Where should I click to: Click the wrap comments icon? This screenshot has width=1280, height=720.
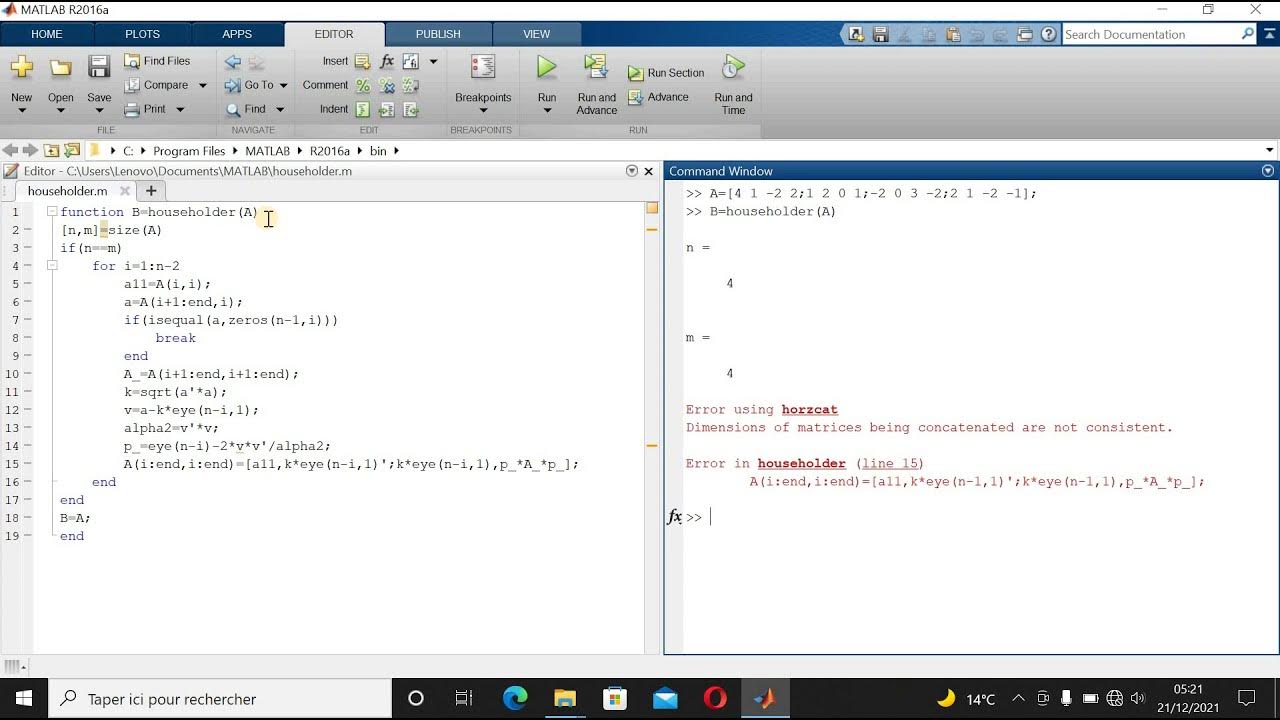click(410, 86)
